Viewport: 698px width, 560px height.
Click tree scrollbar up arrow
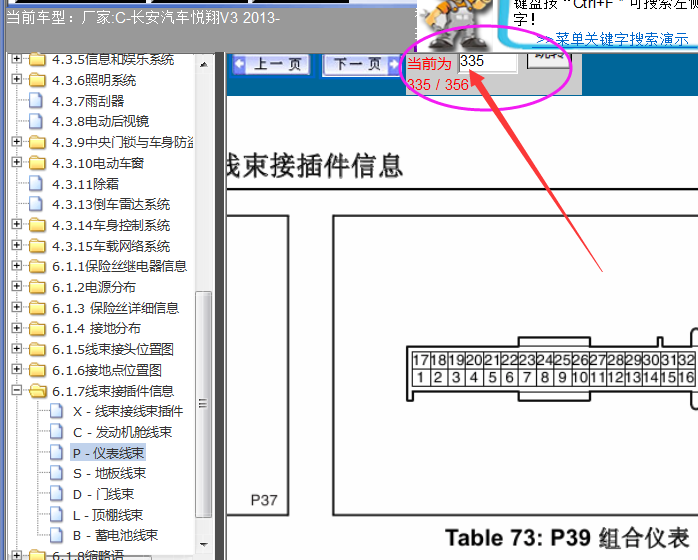point(204,65)
